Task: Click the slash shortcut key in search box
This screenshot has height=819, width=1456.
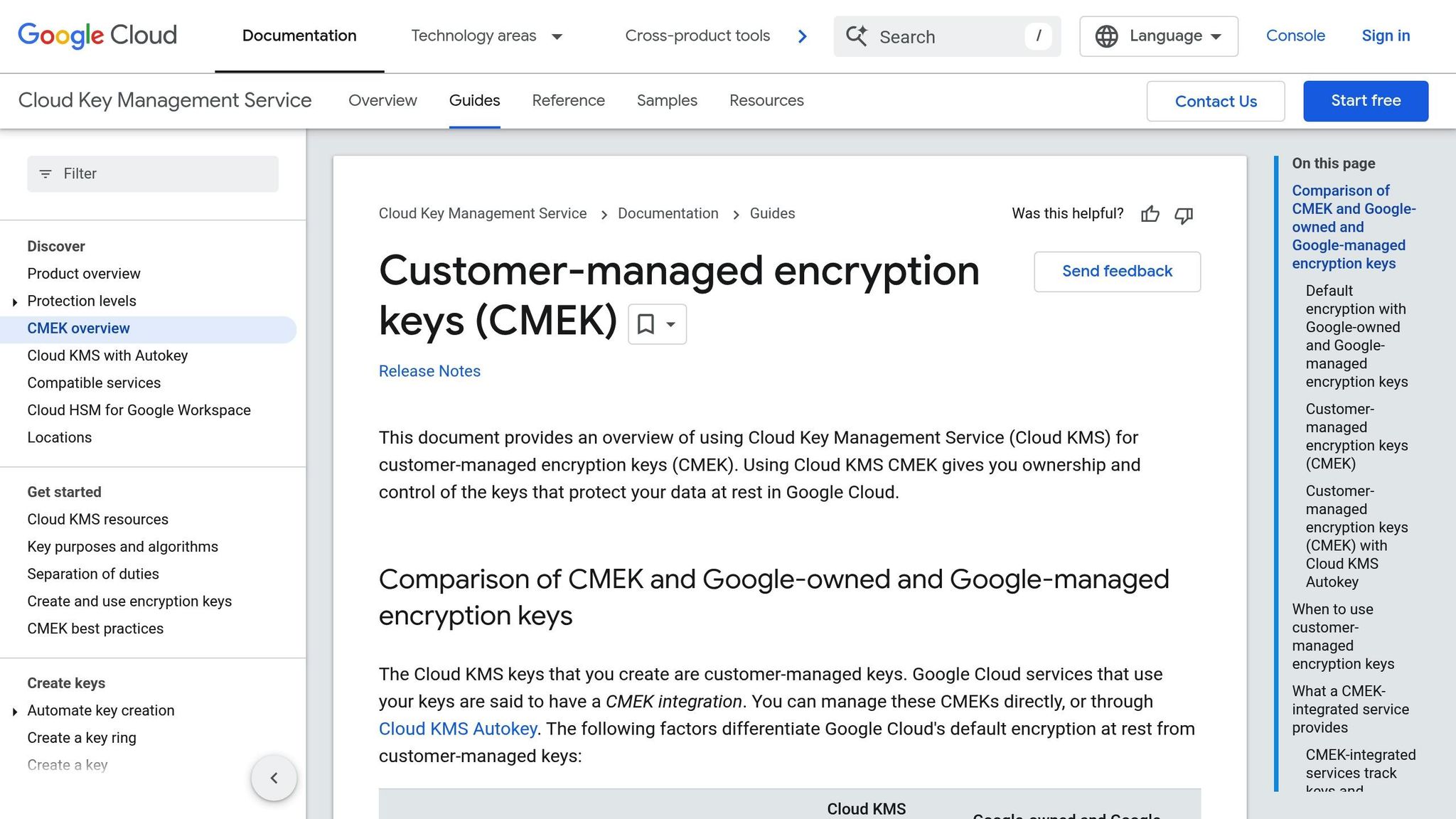Action: (x=1038, y=36)
